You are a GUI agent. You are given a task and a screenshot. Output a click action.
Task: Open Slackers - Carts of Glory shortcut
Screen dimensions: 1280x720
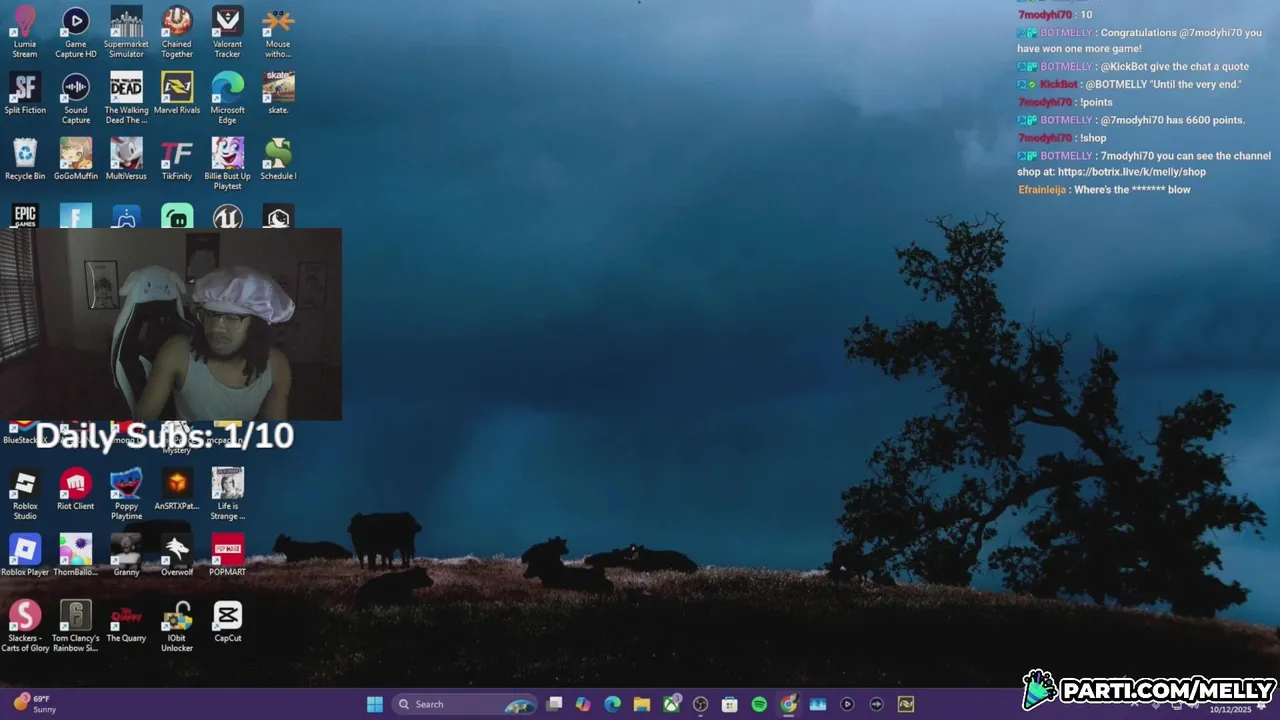[25, 626]
